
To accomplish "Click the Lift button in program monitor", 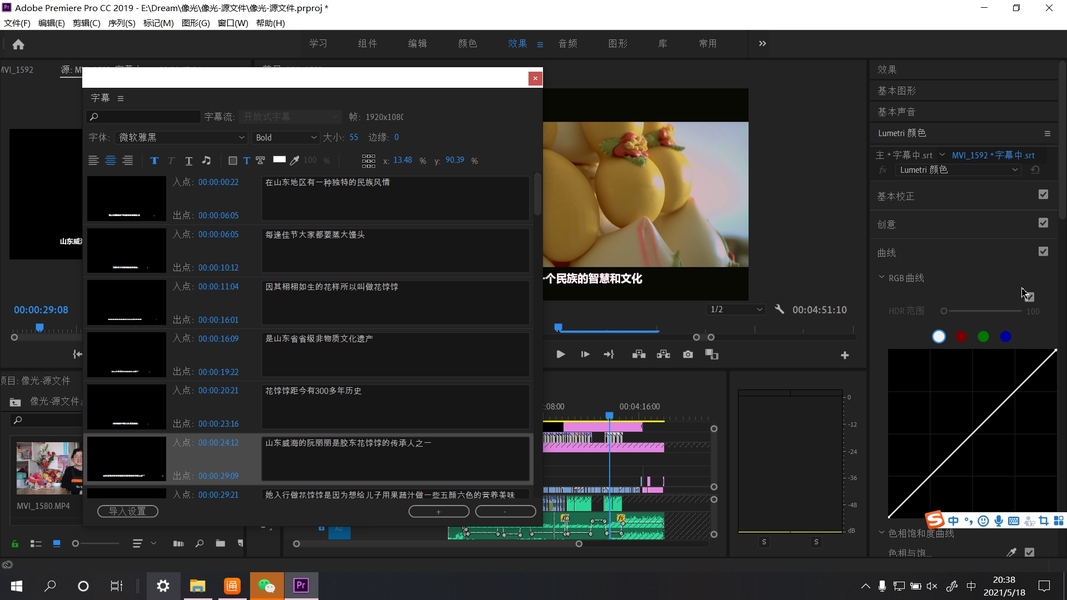I will point(638,354).
